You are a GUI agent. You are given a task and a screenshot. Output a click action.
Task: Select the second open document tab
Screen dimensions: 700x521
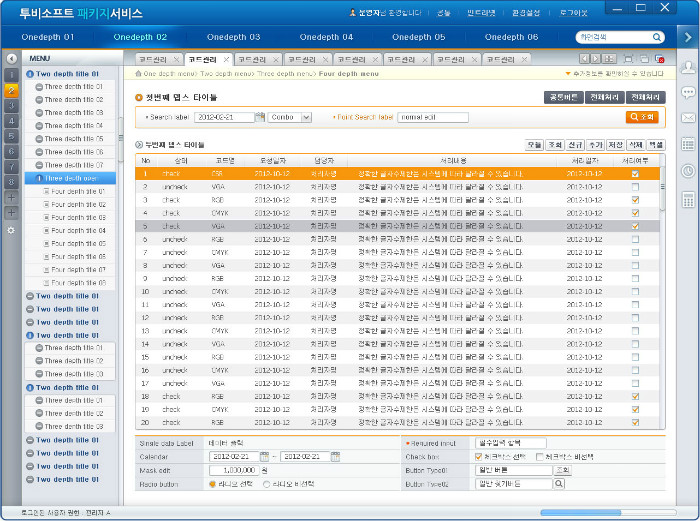[x=205, y=60]
